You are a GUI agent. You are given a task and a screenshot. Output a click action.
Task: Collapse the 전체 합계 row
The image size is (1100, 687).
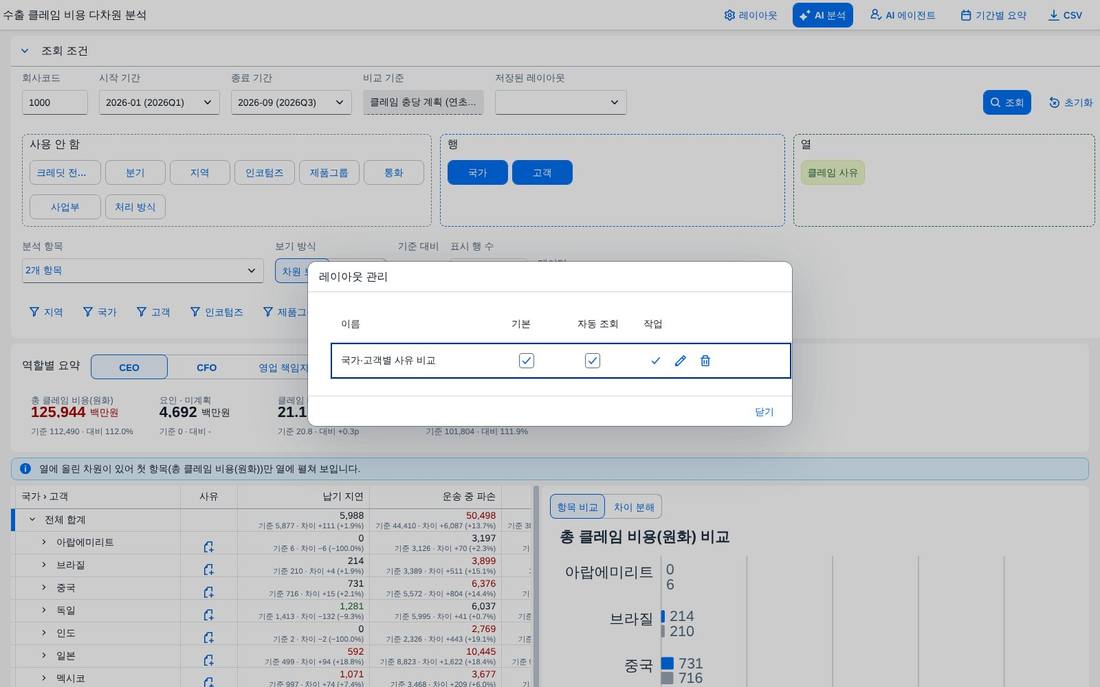32,519
